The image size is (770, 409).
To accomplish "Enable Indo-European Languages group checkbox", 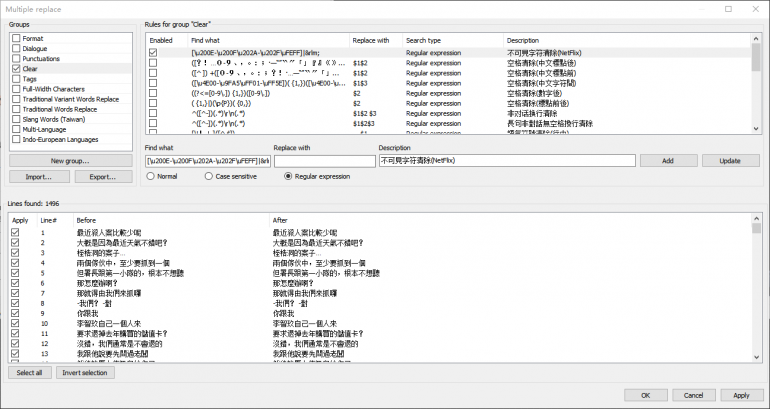I will coord(16,139).
